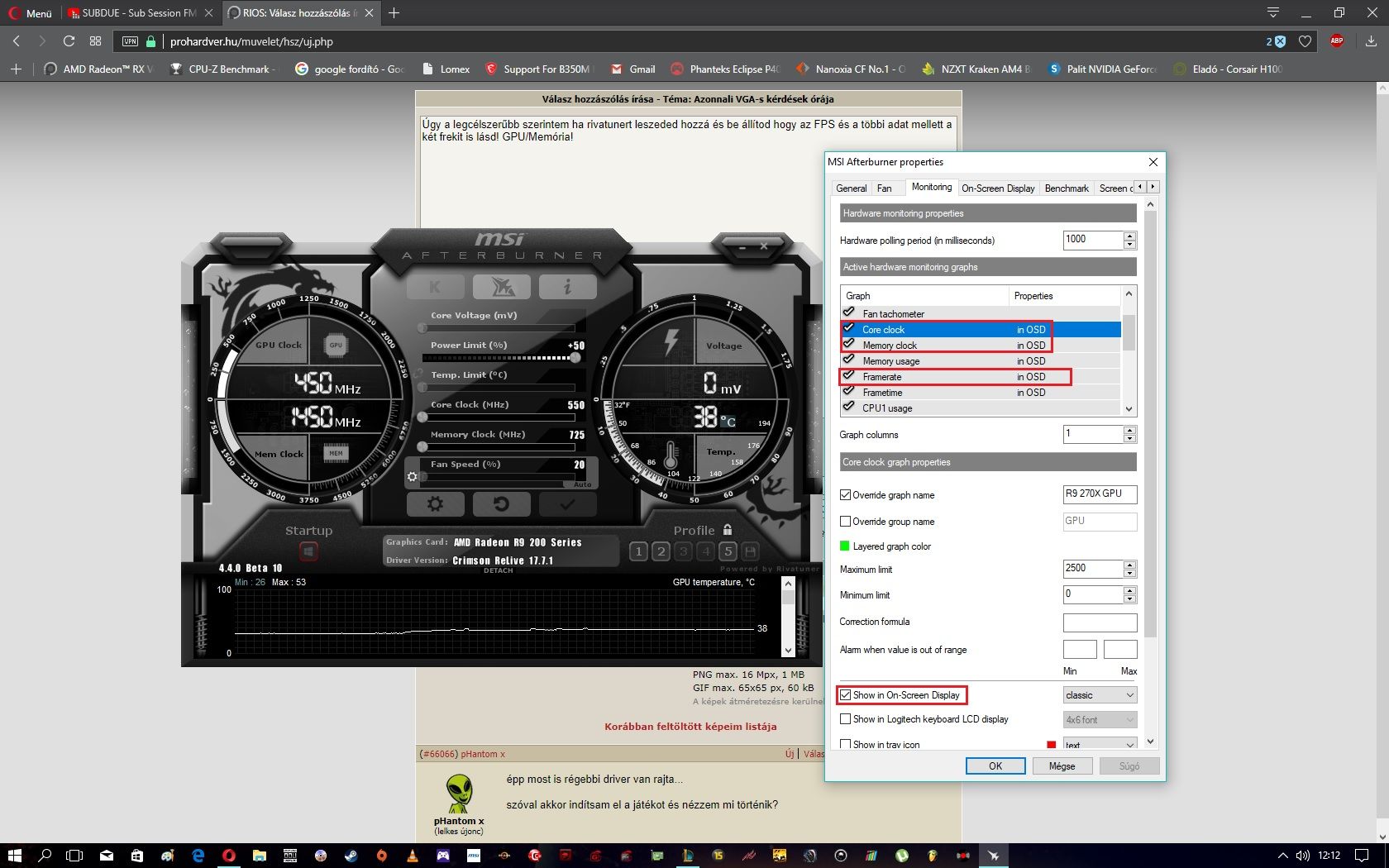Open the 4x6 font dropdown
This screenshot has height=868, width=1389.
[1100, 720]
